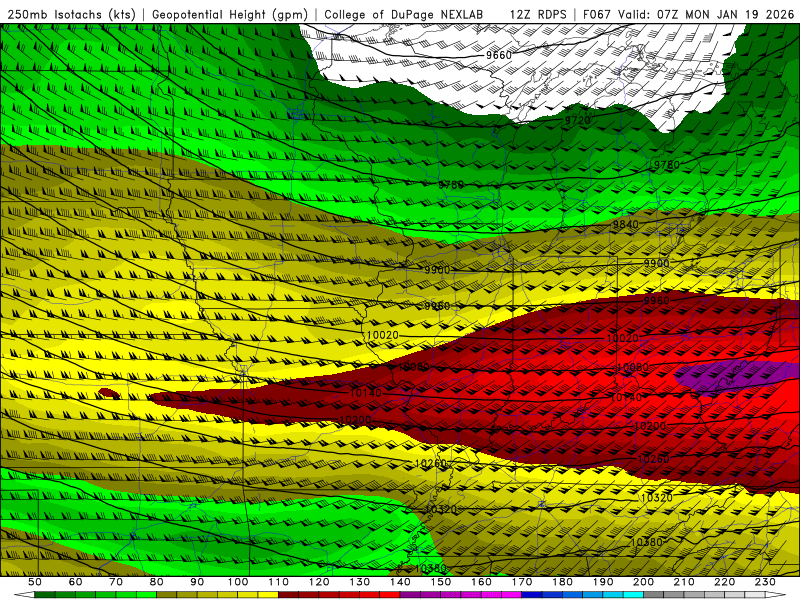Click the '250mb Isotachs (kts)' title text

pos(71,14)
